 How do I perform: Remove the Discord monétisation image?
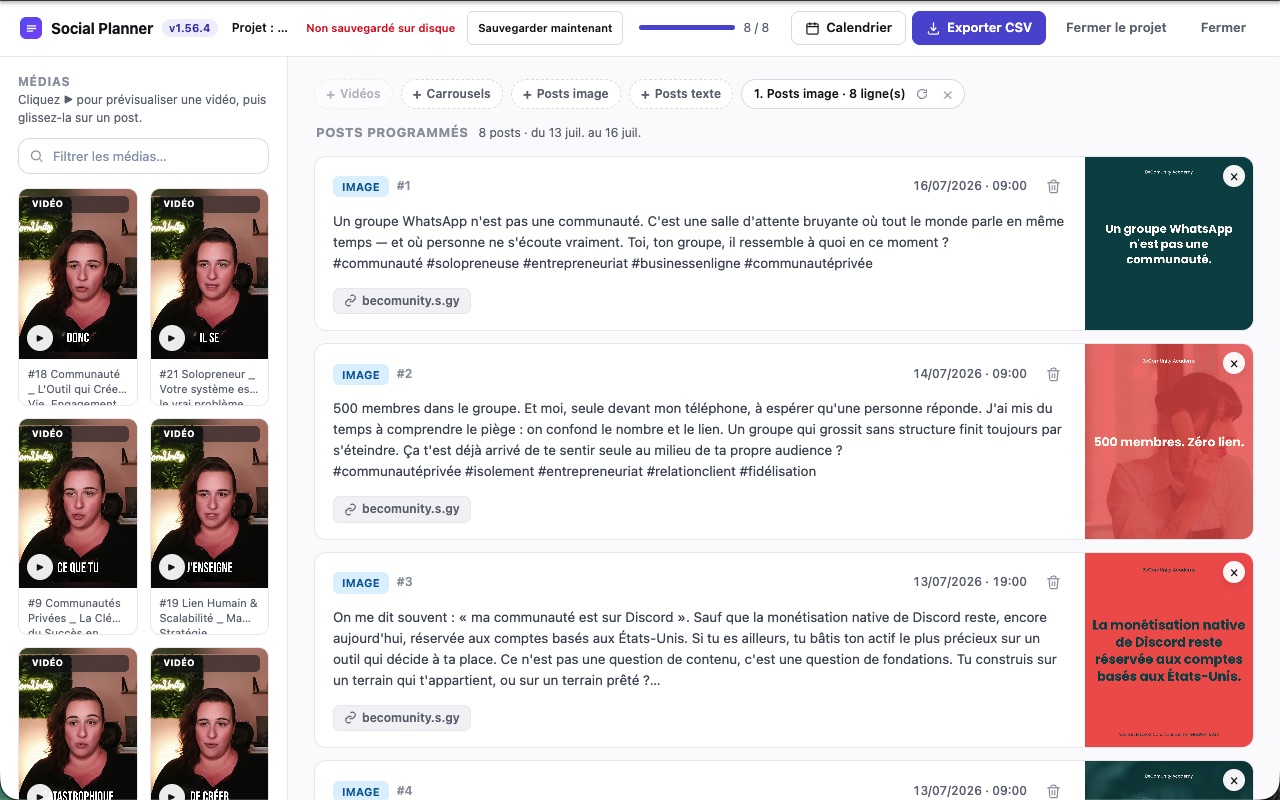(1234, 572)
